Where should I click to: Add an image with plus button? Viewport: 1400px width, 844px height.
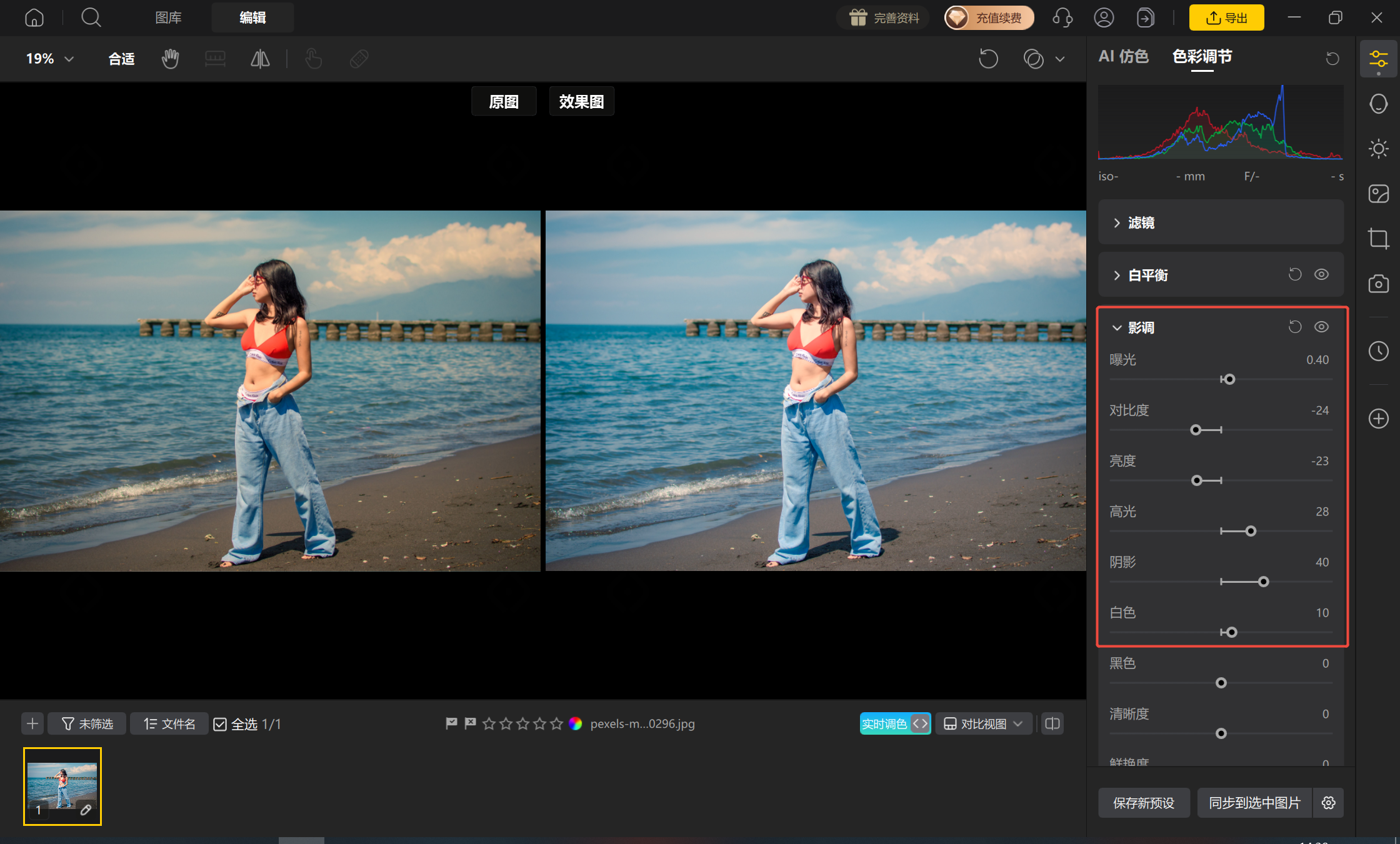tap(32, 724)
